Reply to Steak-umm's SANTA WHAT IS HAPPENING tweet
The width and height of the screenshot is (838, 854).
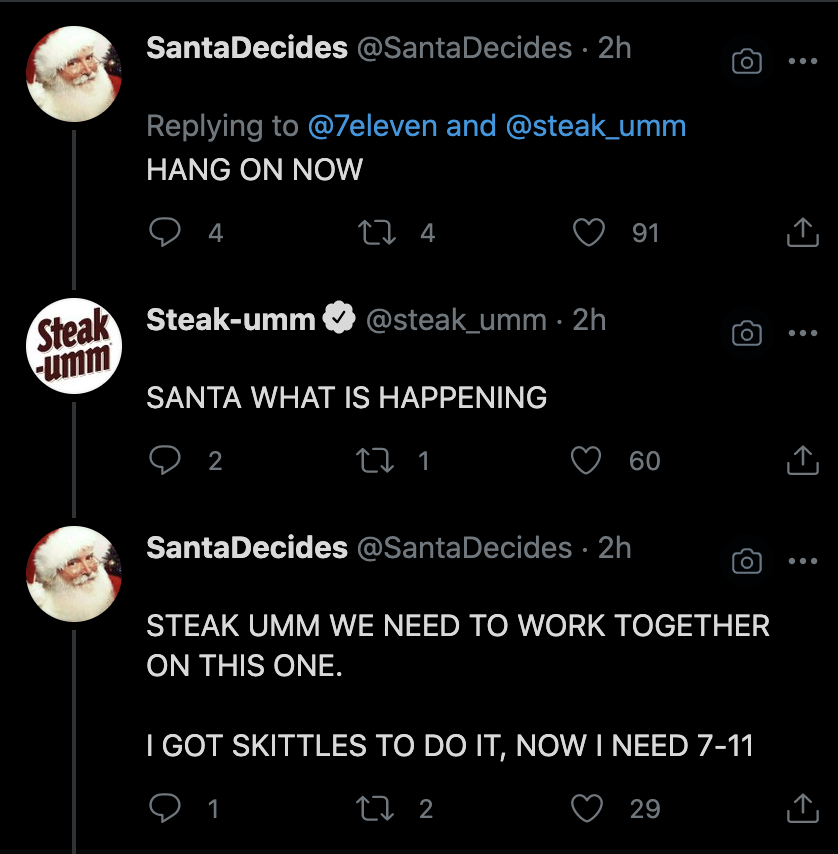(x=163, y=461)
